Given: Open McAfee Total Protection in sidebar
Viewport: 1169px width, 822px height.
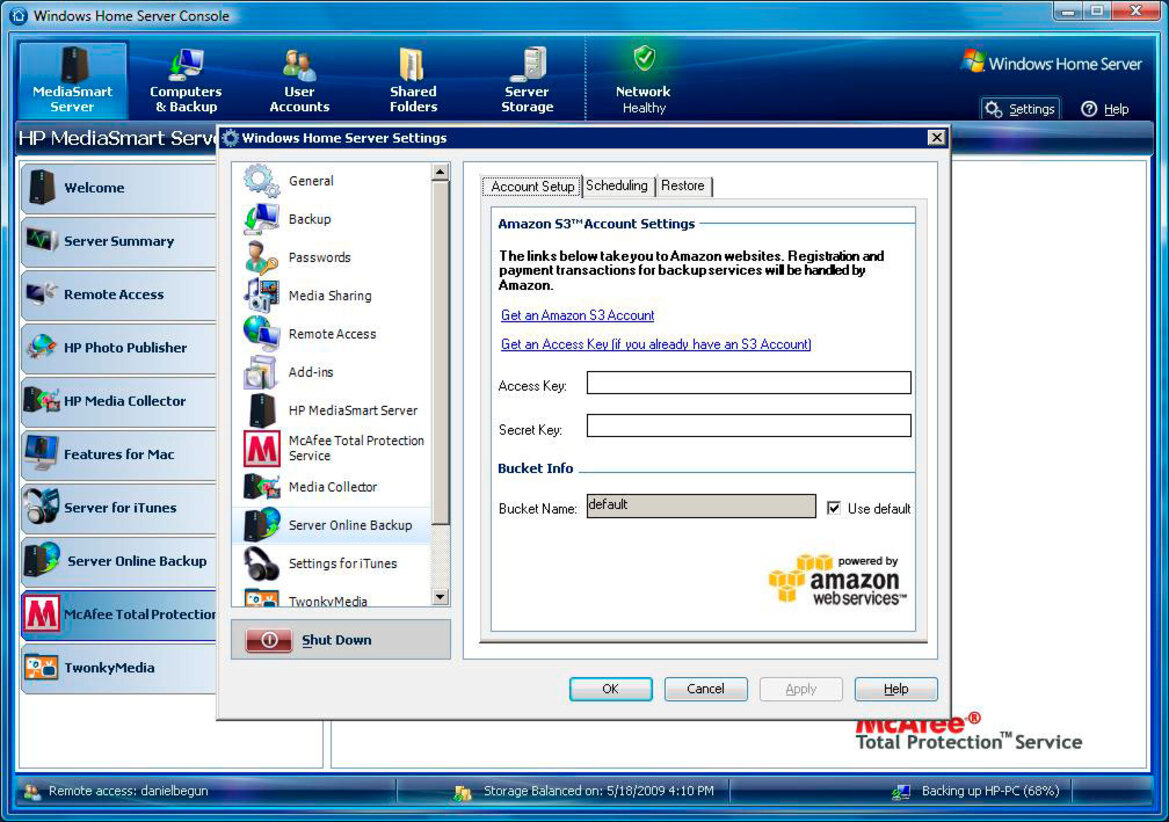Looking at the screenshot, I should pos(119,614).
